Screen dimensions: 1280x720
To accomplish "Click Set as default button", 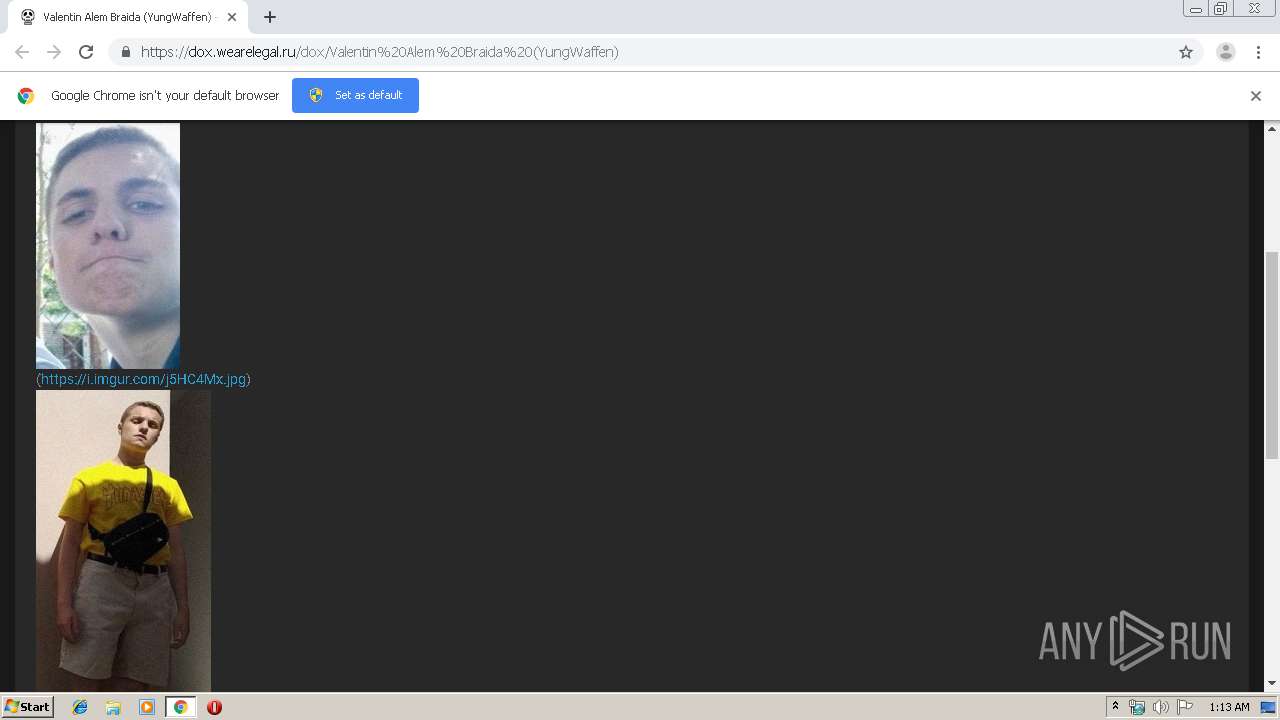I will click(x=355, y=95).
